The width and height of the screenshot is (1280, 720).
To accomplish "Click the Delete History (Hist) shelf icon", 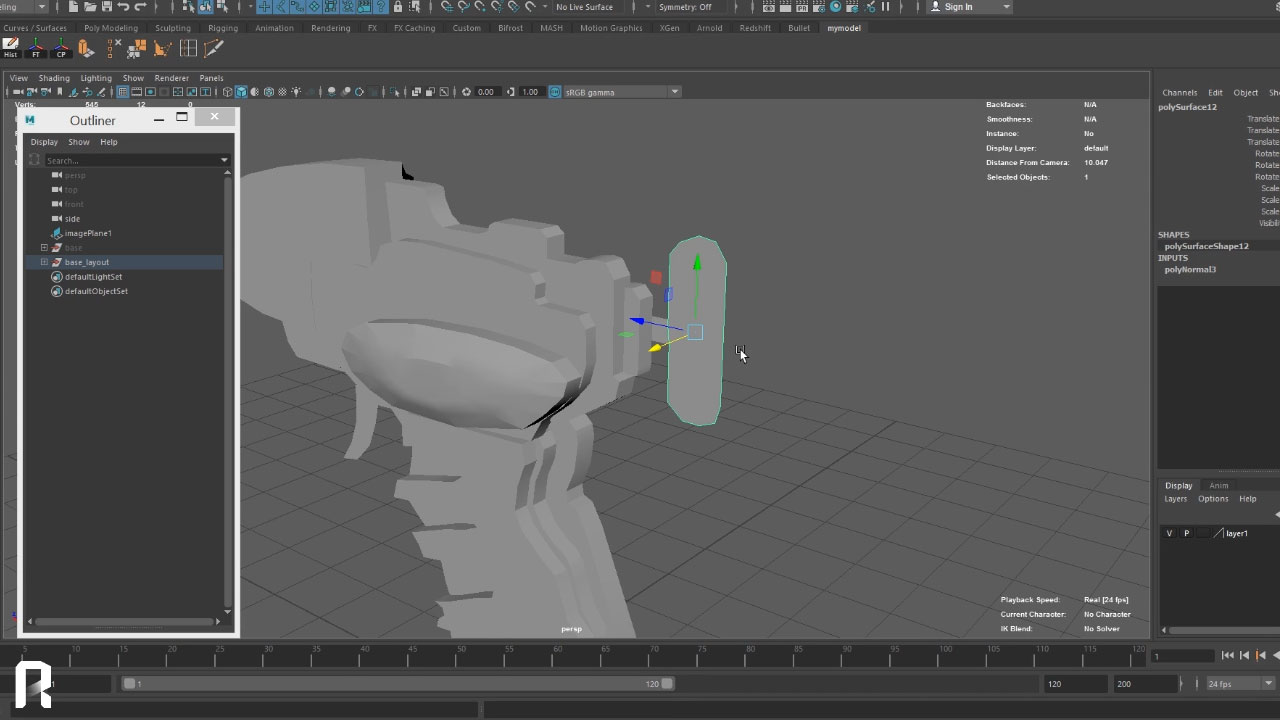I will click(11, 48).
